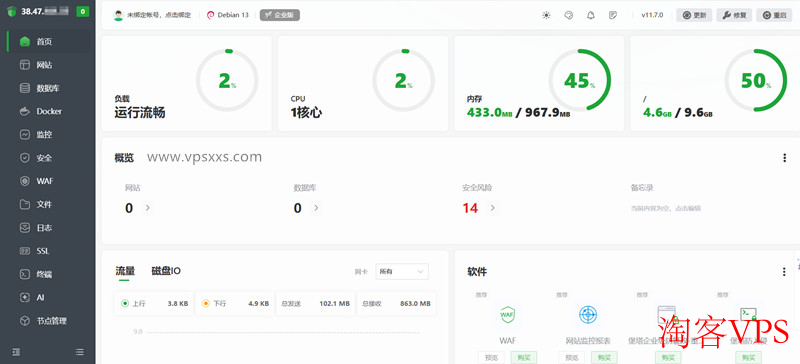Expand 安全风险 chevron next to 14
This screenshot has height=364, width=800.
click(492, 208)
